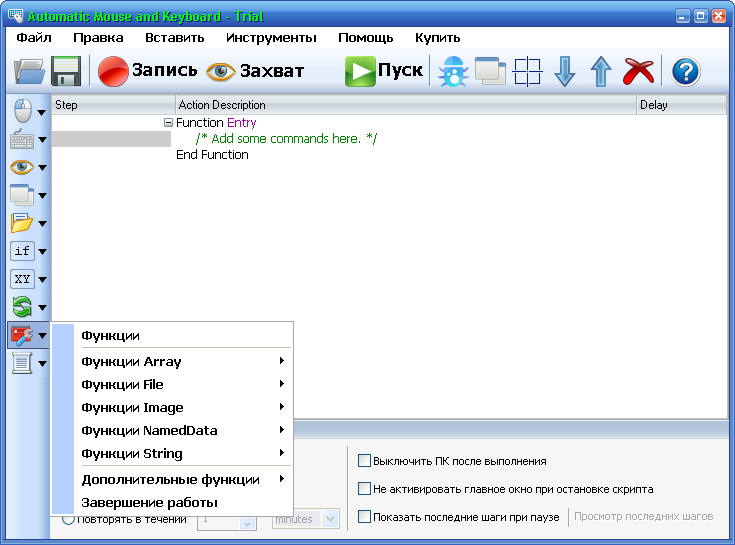Select the End Function line
The image size is (735, 545).
(212, 155)
